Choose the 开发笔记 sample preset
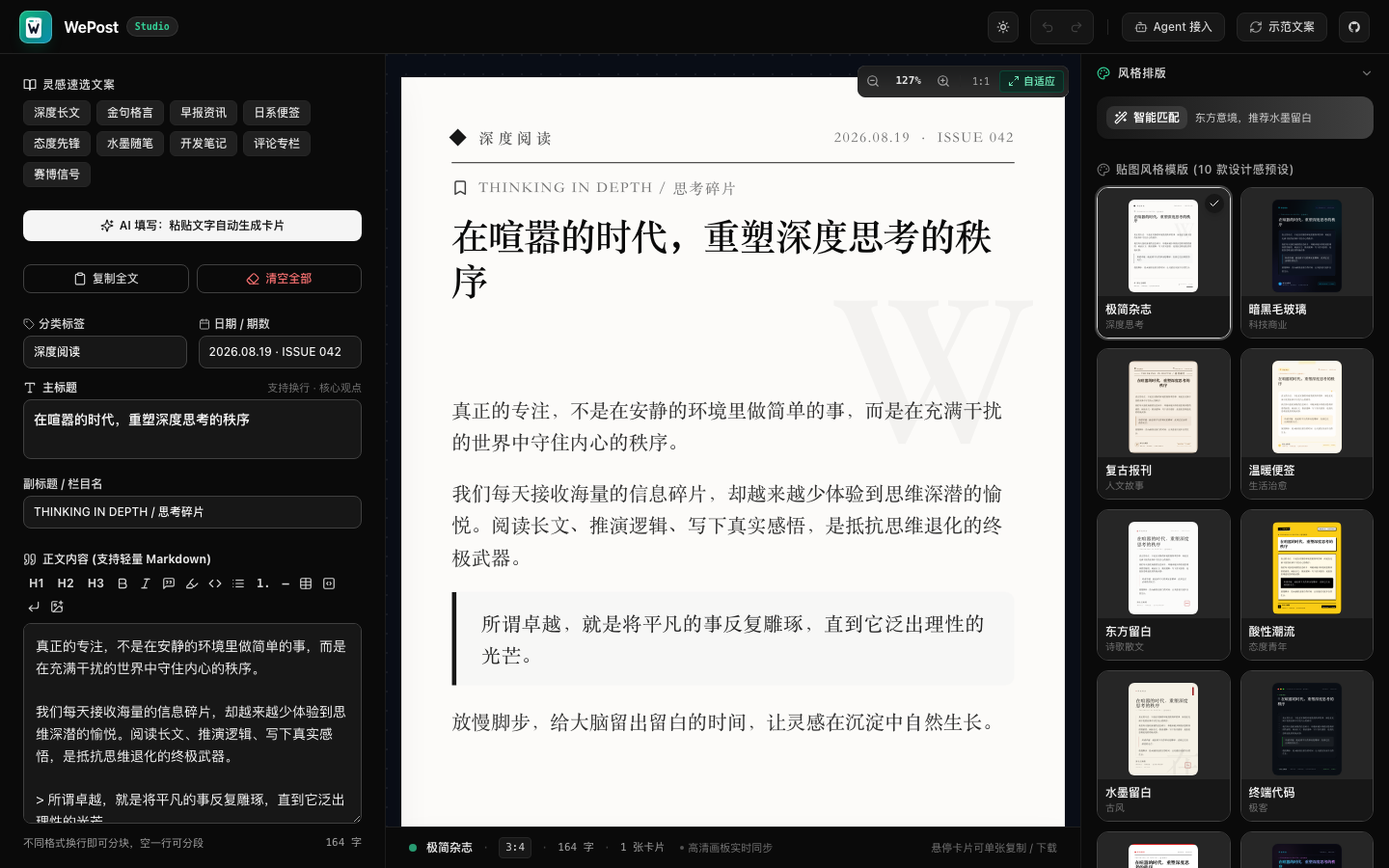This screenshot has width=1389, height=868. (x=204, y=144)
